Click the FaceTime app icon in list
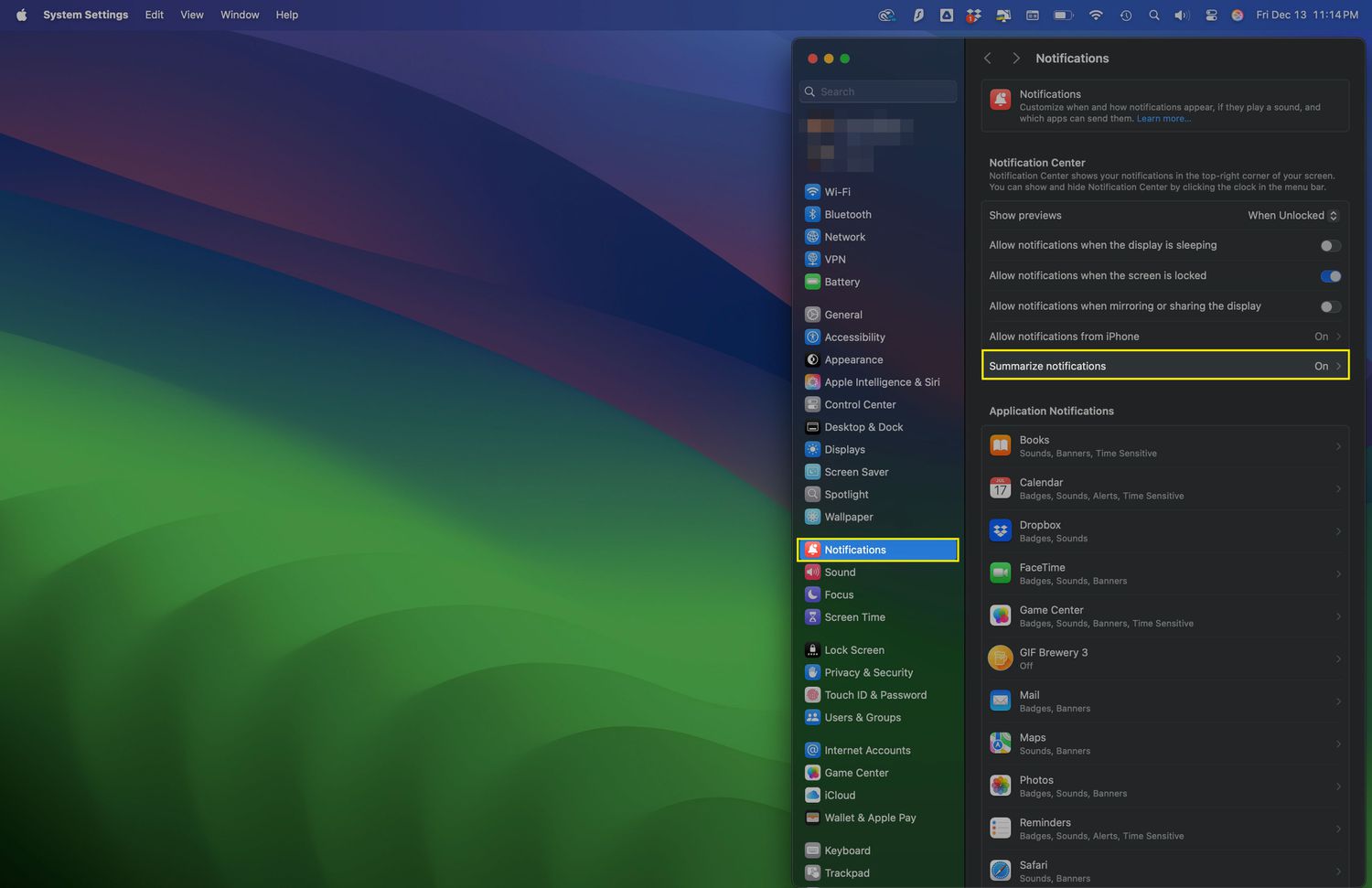This screenshot has height=888, width=1372. tap(1001, 573)
